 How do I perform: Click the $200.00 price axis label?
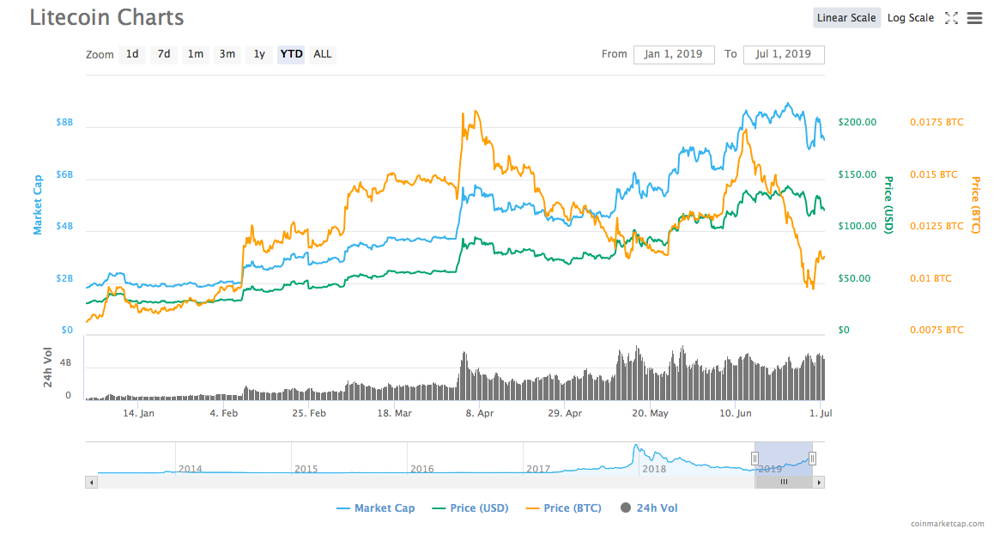(x=857, y=122)
